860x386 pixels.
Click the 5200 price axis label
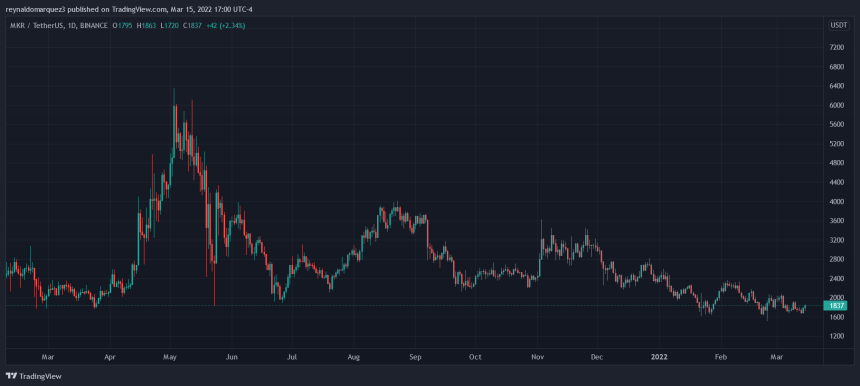coord(836,144)
